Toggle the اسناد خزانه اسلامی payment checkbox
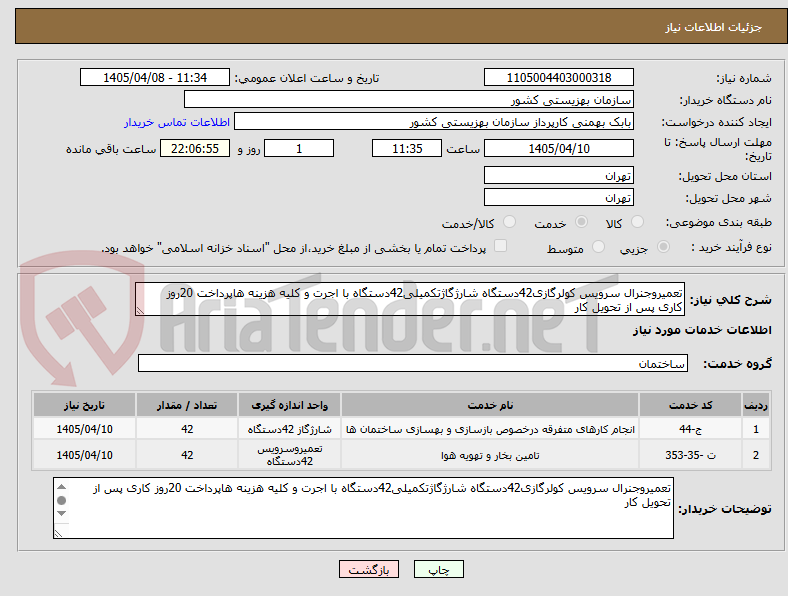Viewport: 788px width, 596px height. 501,246
